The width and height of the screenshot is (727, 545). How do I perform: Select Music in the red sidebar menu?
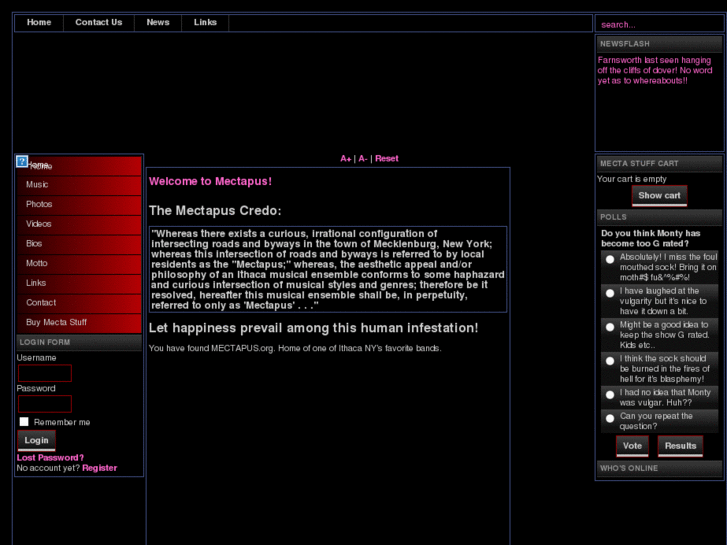coord(79,185)
